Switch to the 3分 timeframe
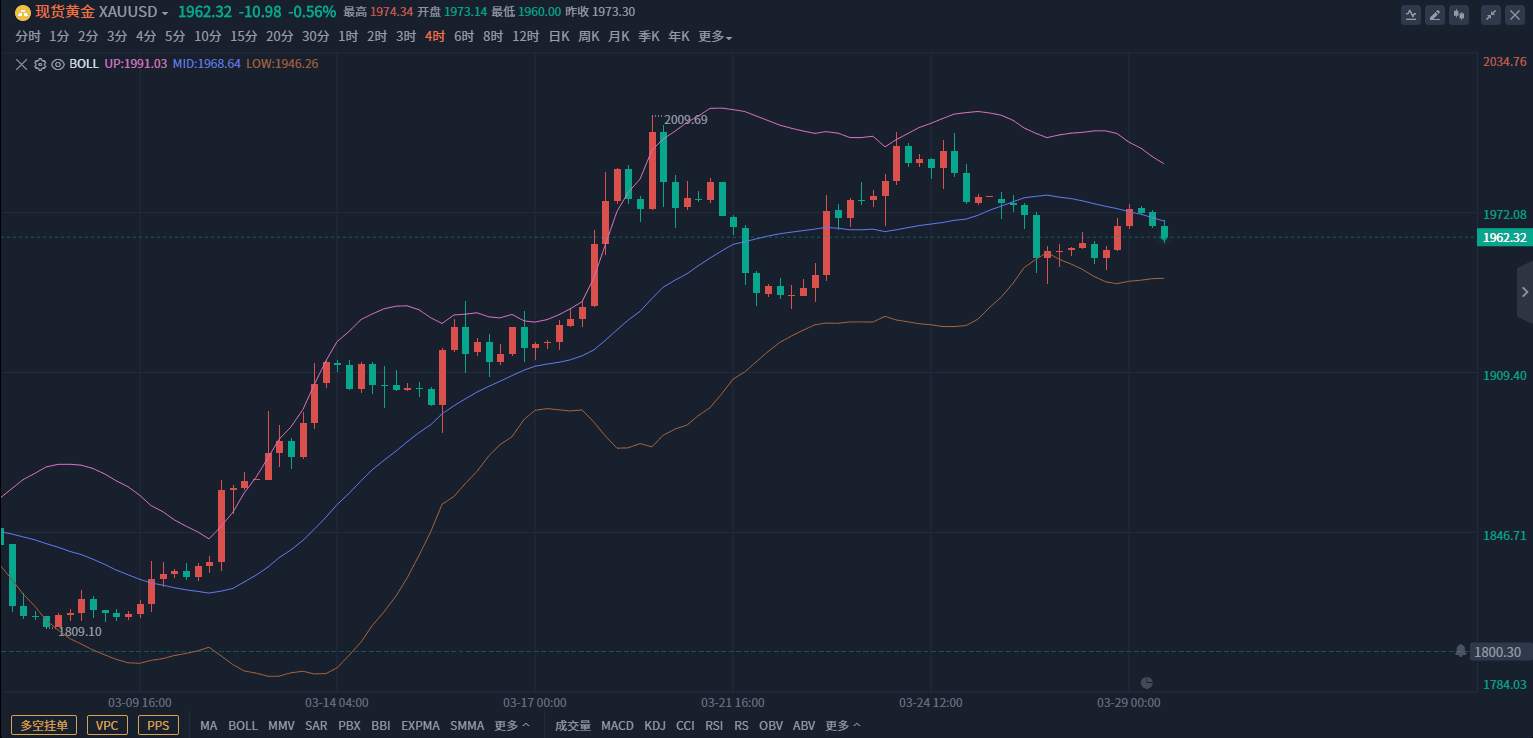Screen dimensions: 1533x738 117,37
